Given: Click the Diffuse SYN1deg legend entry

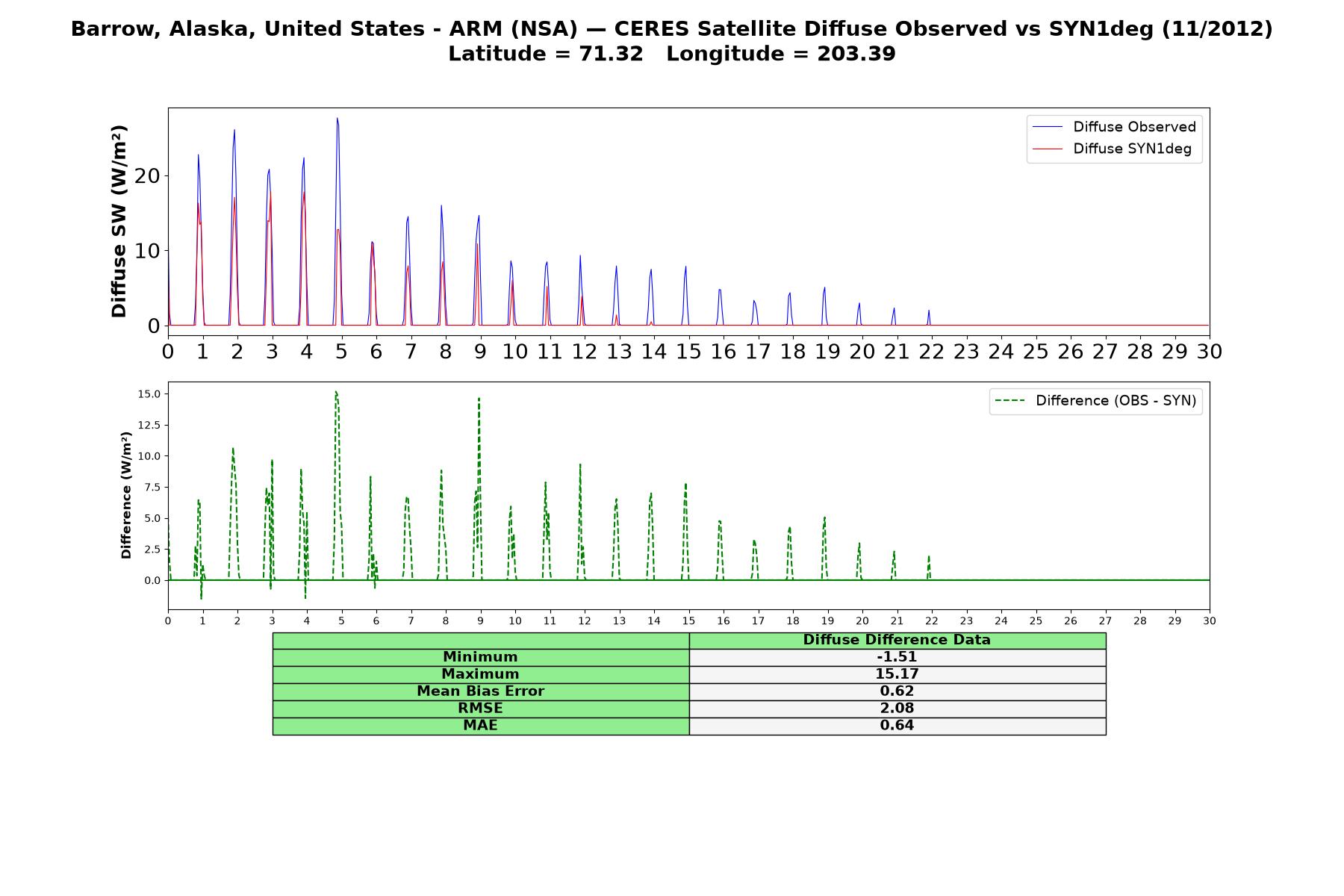Looking at the screenshot, I should coord(1112,149).
